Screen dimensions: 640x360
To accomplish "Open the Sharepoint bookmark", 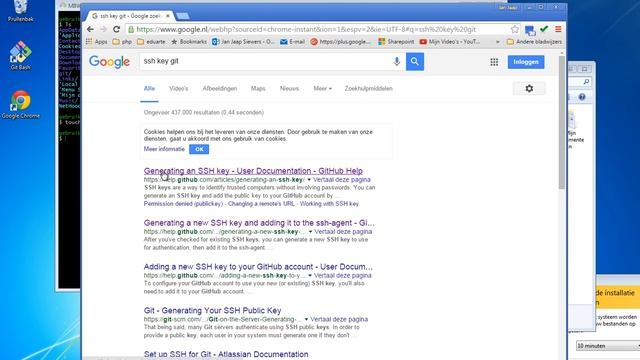I will [x=396, y=42].
